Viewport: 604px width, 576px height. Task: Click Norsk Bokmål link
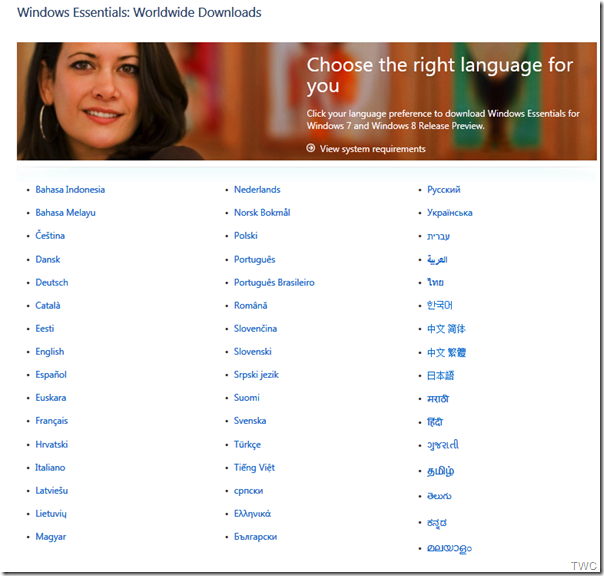click(262, 213)
